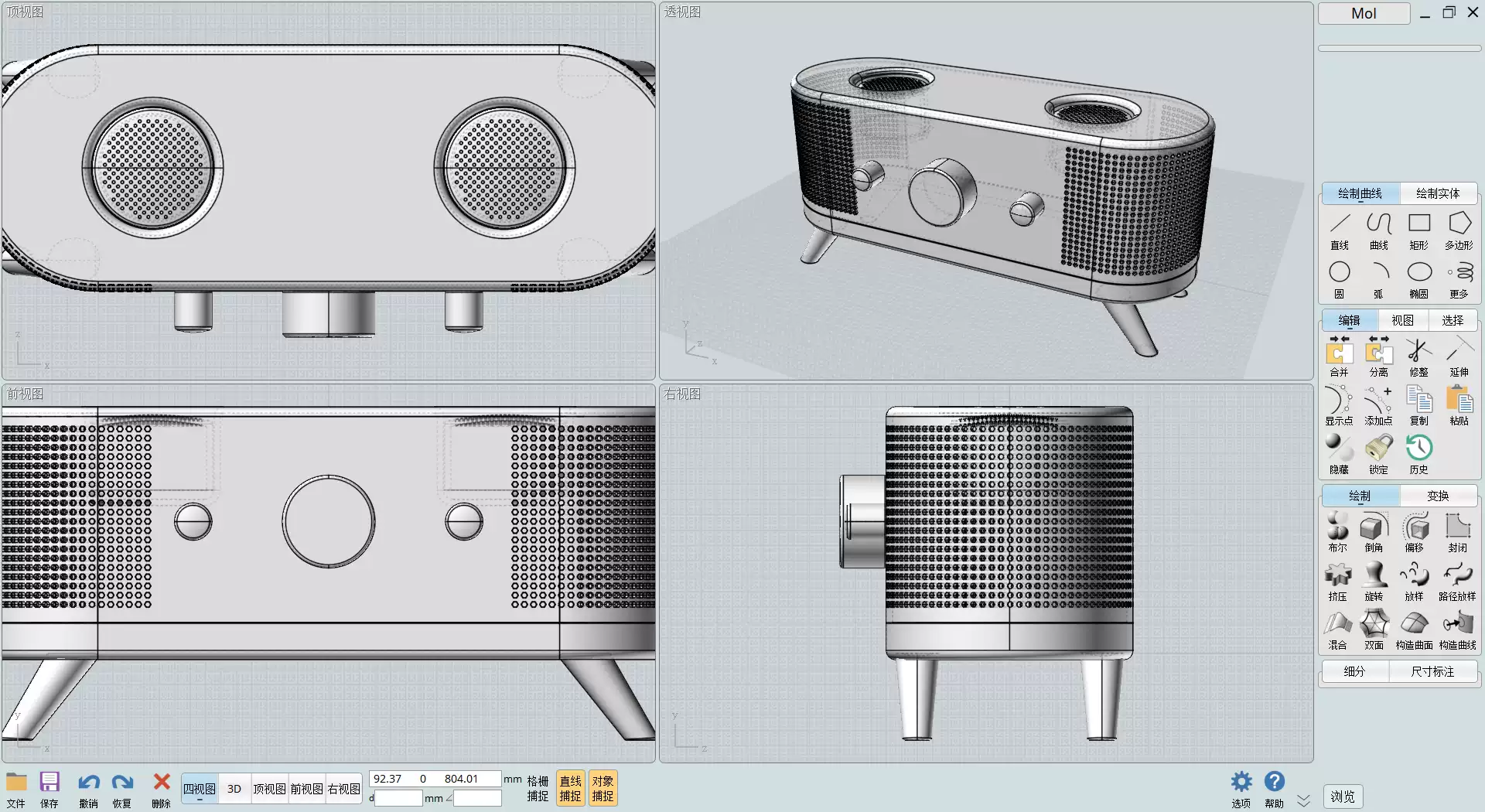1485x812 pixels.
Task: Click 更多 to reveal more curve tools
Action: [x=1458, y=278]
